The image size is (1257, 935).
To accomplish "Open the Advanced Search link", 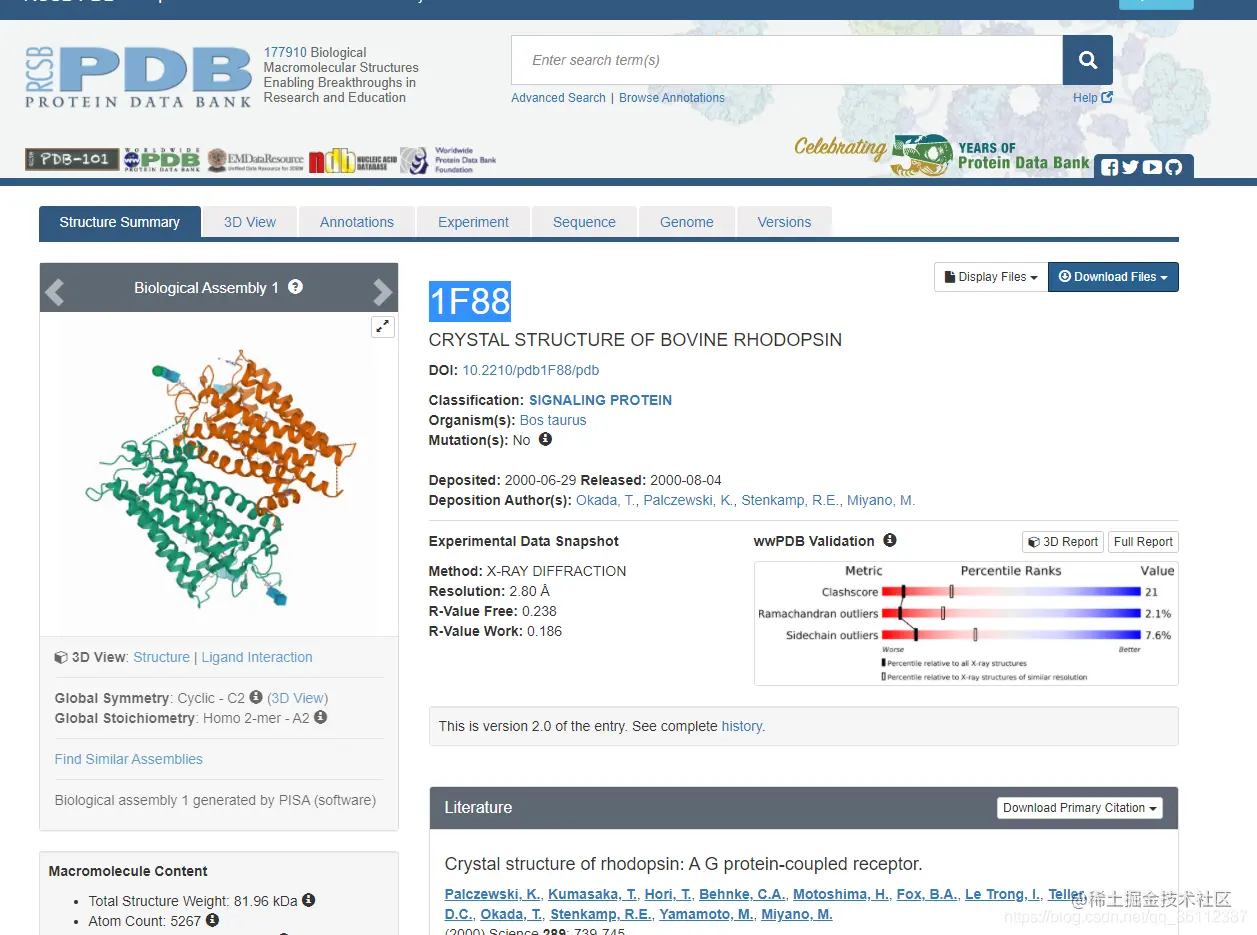I will tap(558, 98).
